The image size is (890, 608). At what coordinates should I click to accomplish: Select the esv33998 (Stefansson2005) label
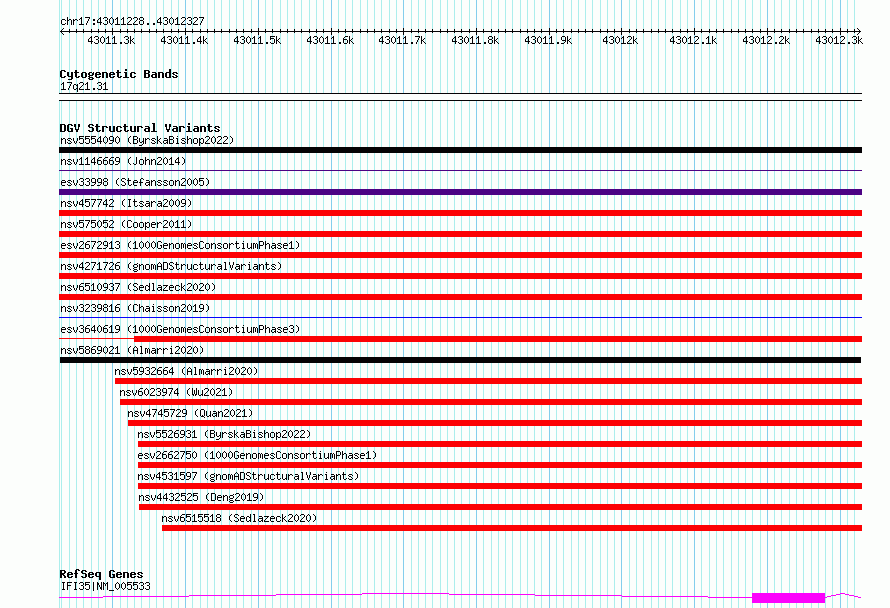135,182
